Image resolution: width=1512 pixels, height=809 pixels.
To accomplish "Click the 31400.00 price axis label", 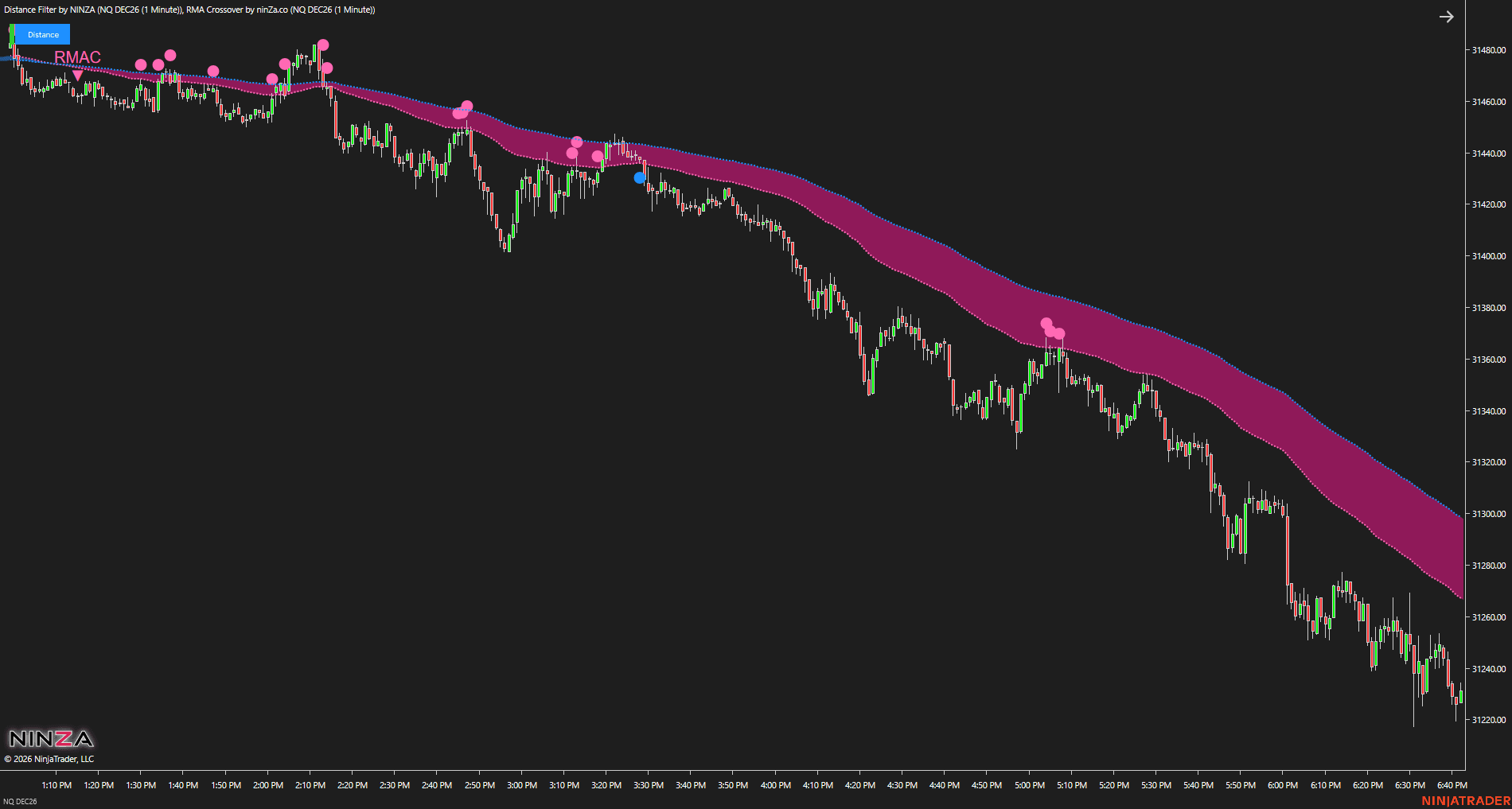I will click(x=1488, y=256).
